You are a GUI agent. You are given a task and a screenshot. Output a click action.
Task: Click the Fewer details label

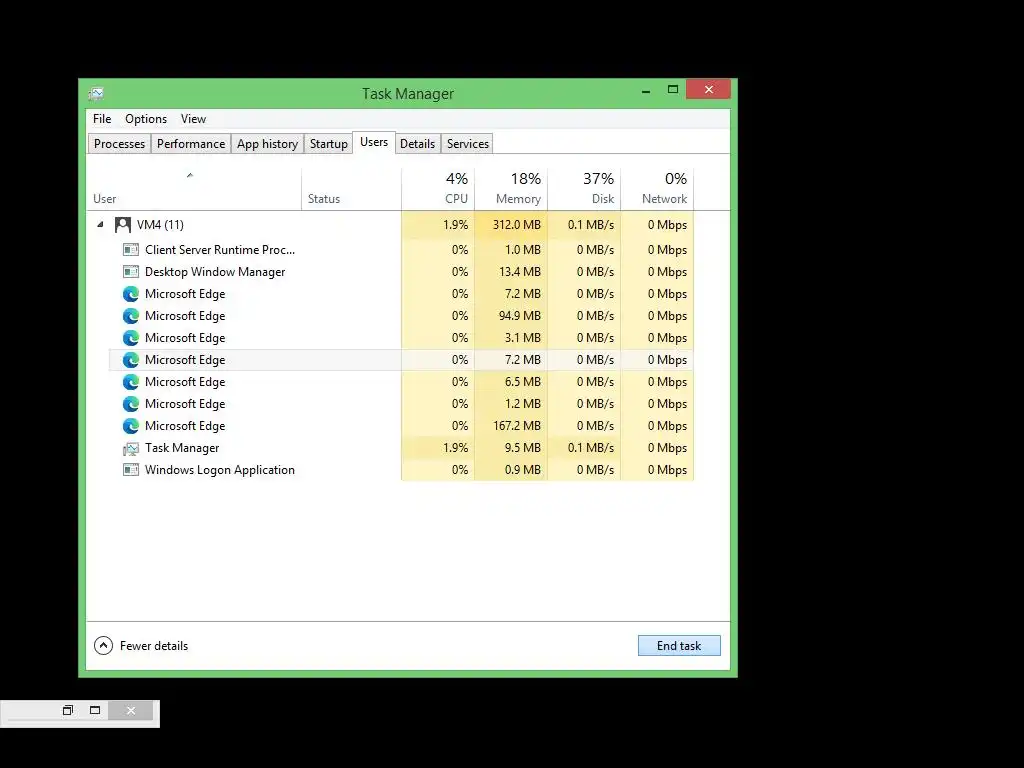pos(154,646)
